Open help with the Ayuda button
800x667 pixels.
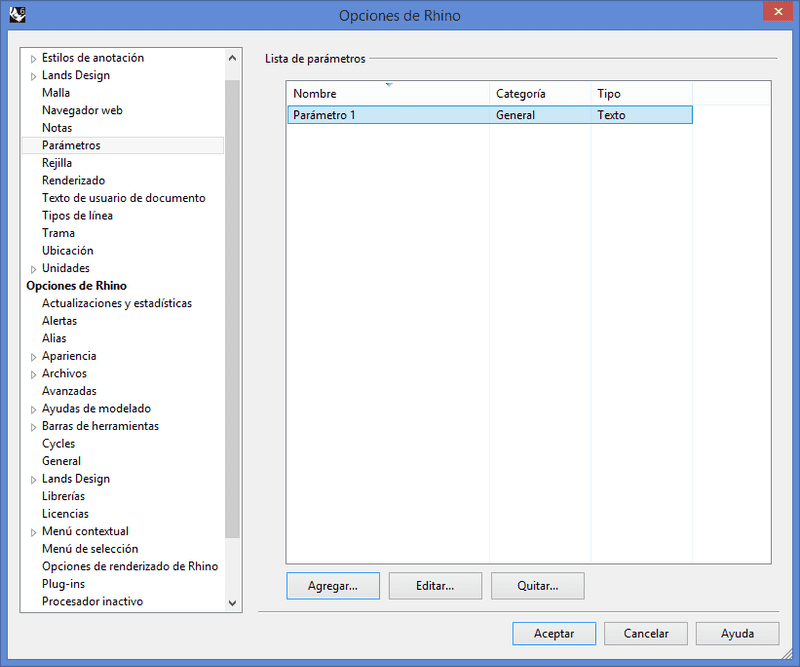point(738,633)
